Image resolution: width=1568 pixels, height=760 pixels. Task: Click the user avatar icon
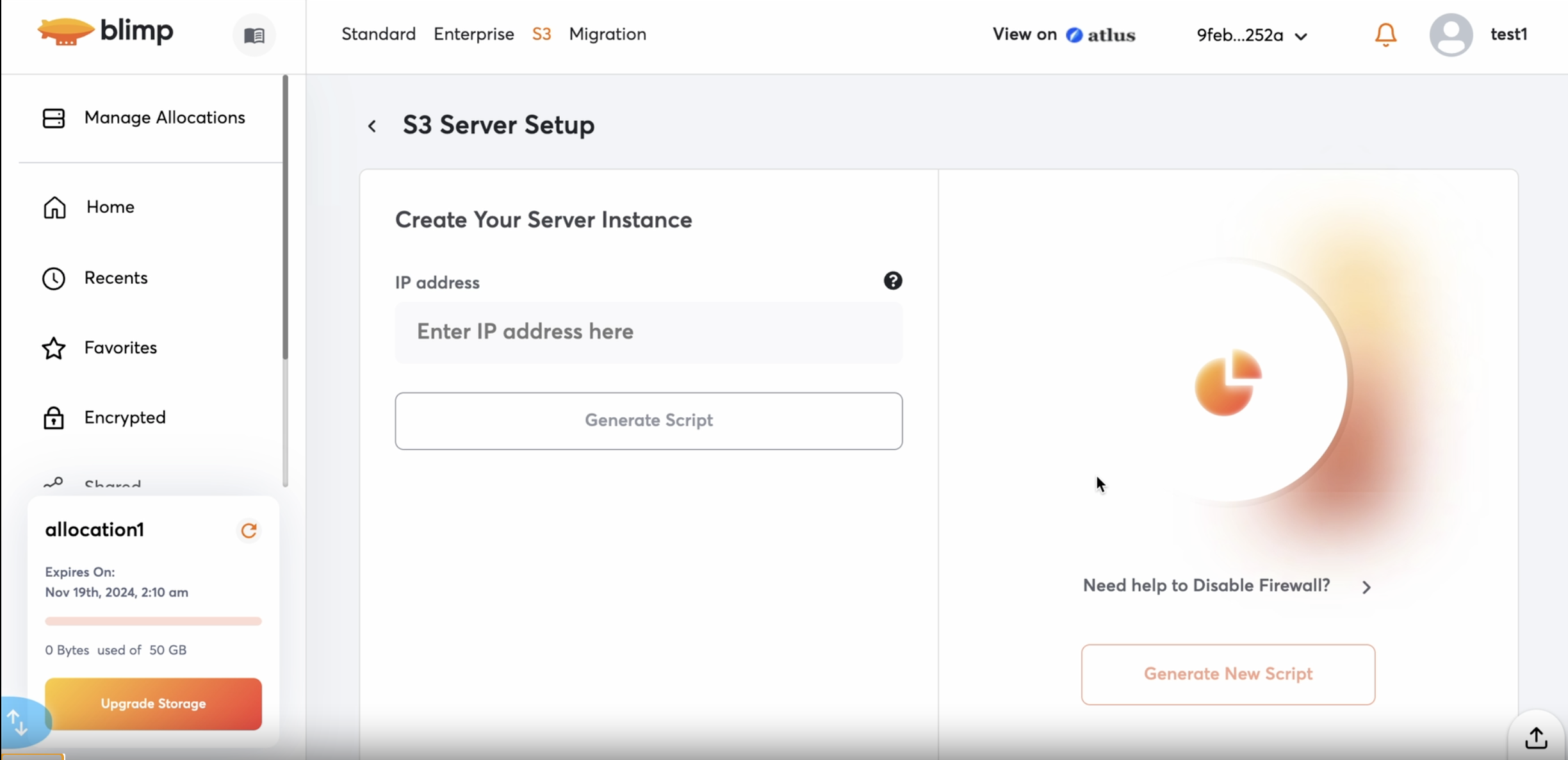(x=1451, y=35)
